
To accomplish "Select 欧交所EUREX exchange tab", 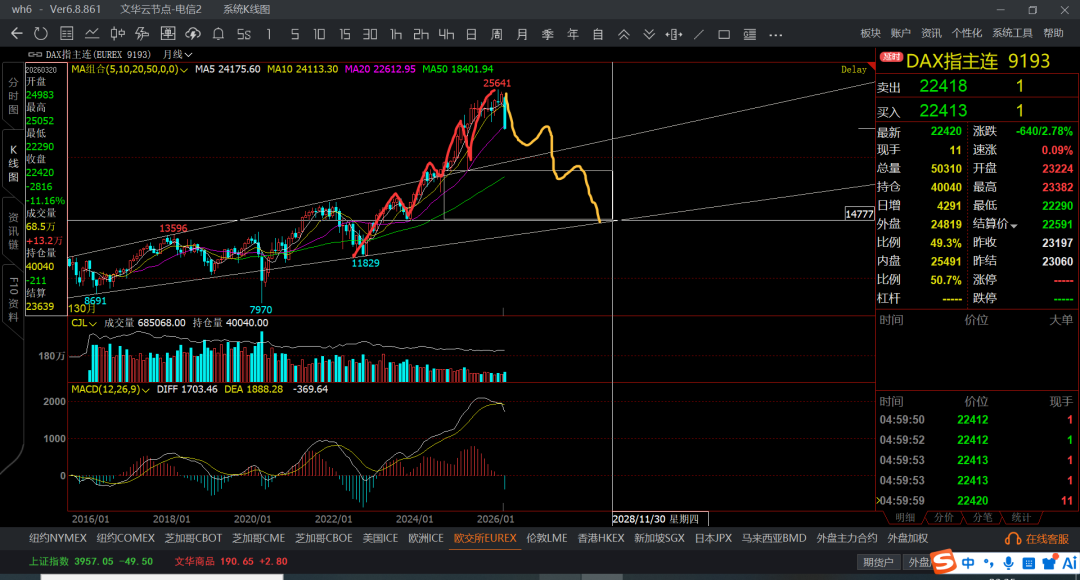I will pos(485,538).
